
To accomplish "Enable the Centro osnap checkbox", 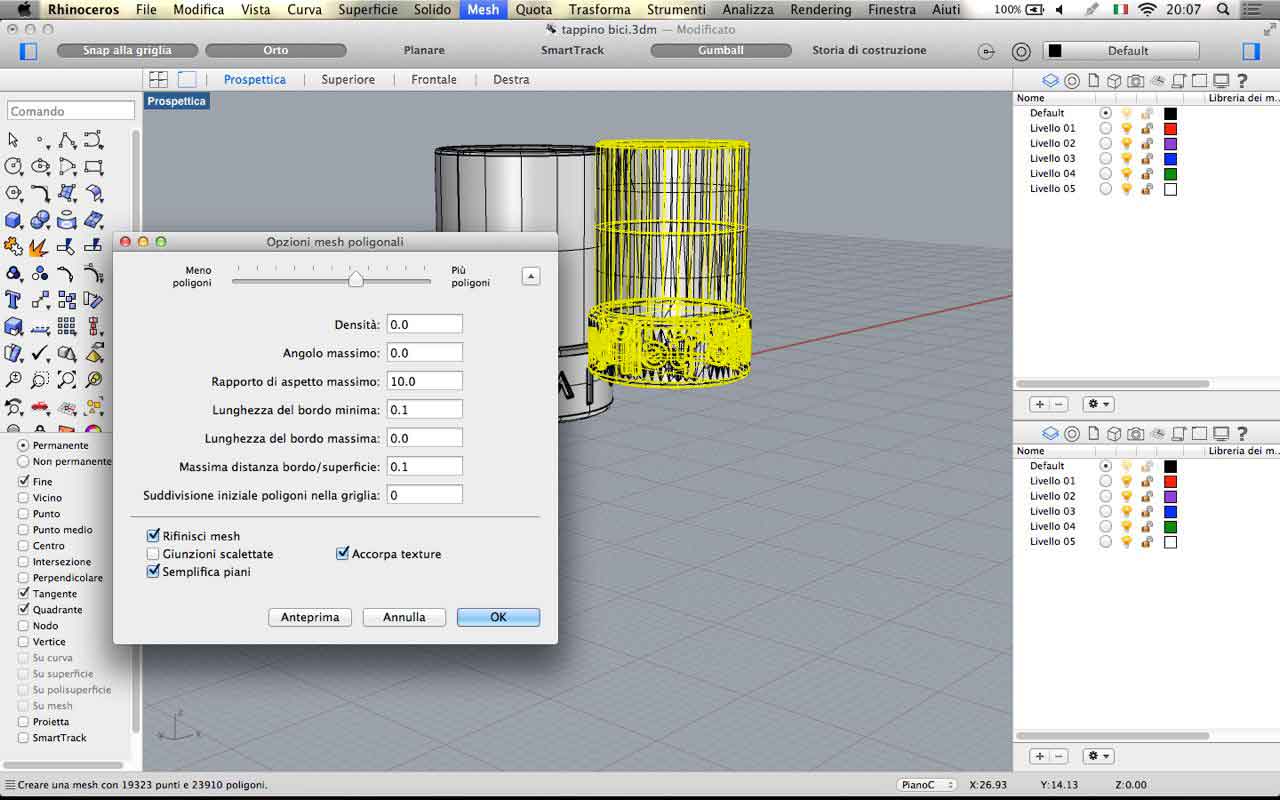I will (x=23, y=546).
